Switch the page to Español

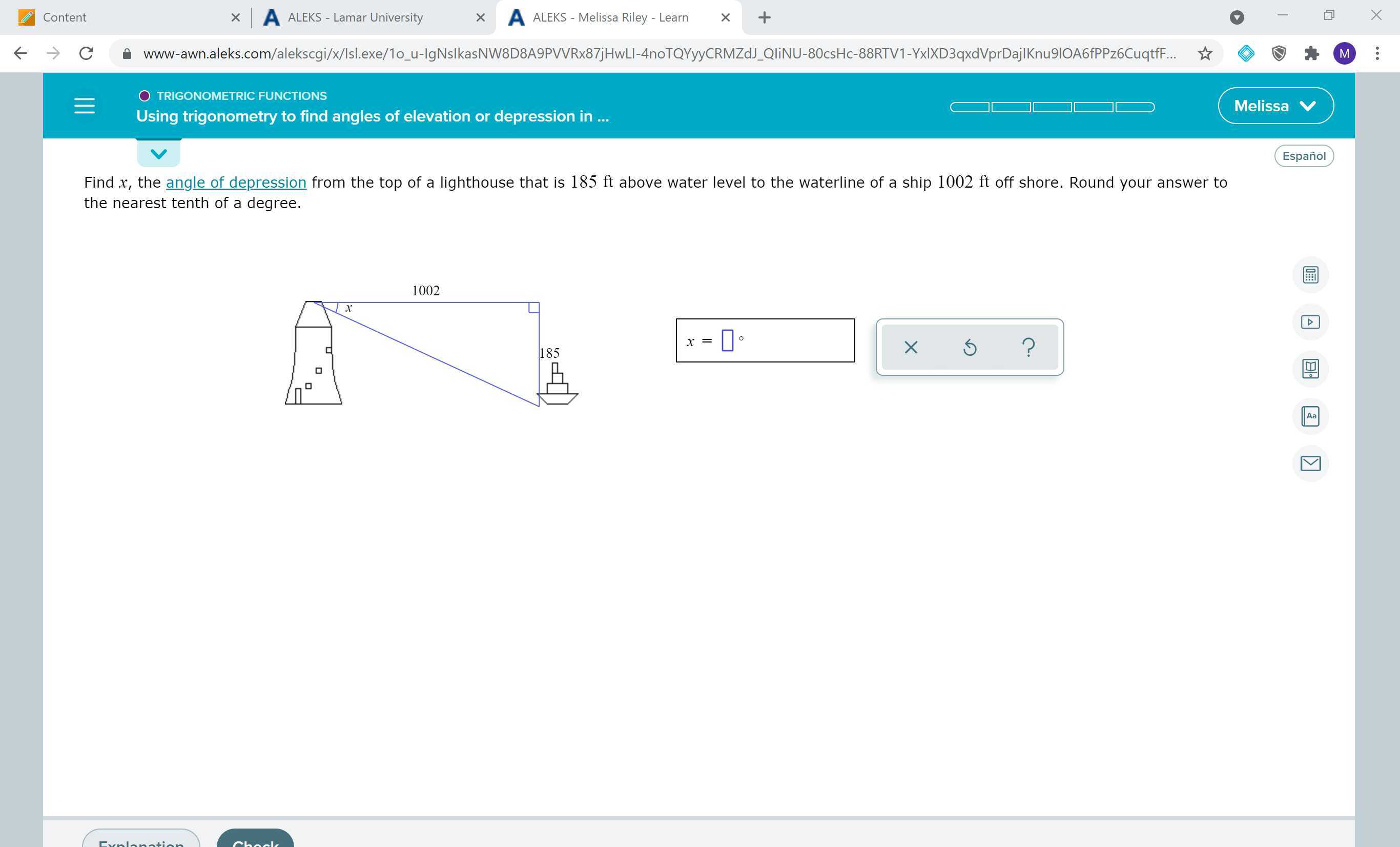click(x=1304, y=155)
